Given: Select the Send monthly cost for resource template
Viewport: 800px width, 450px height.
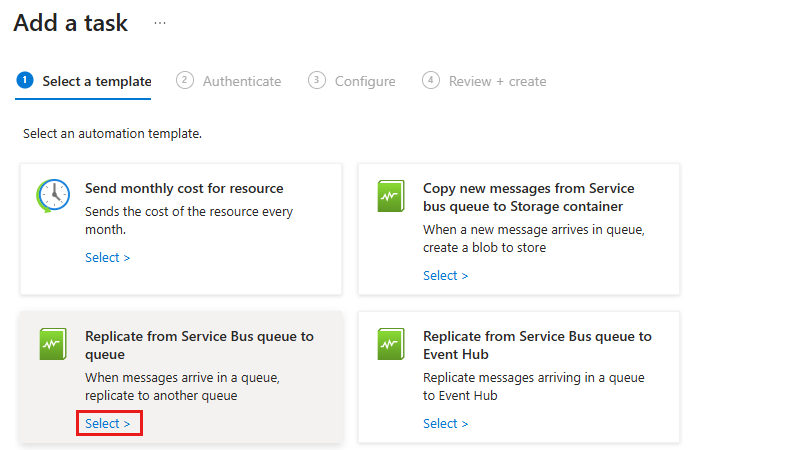Looking at the screenshot, I should click(x=108, y=258).
